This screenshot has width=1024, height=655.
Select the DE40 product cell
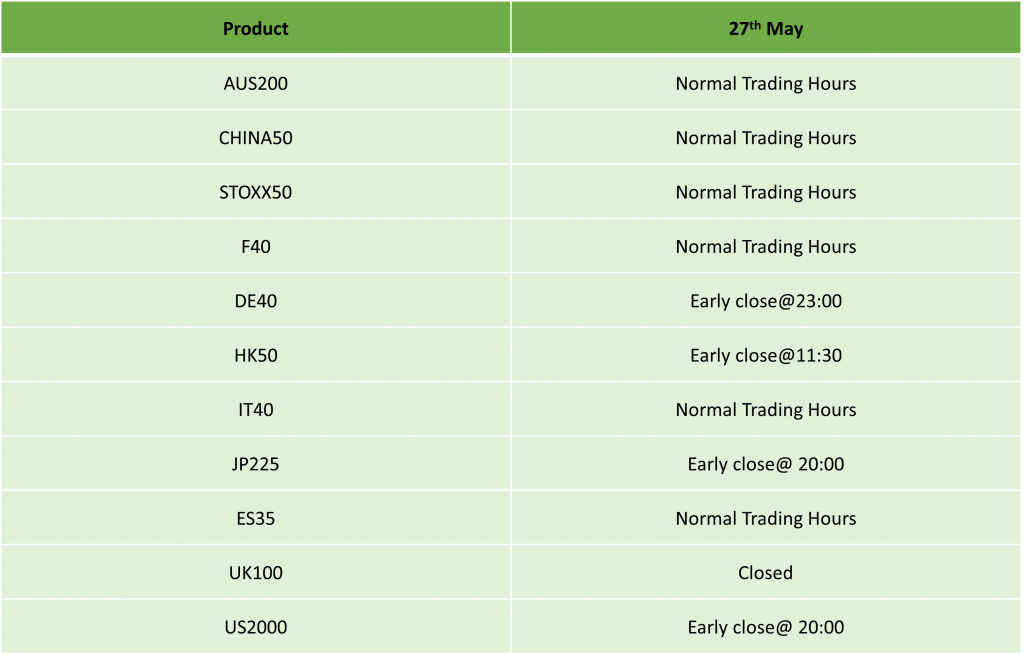(255, 300)
